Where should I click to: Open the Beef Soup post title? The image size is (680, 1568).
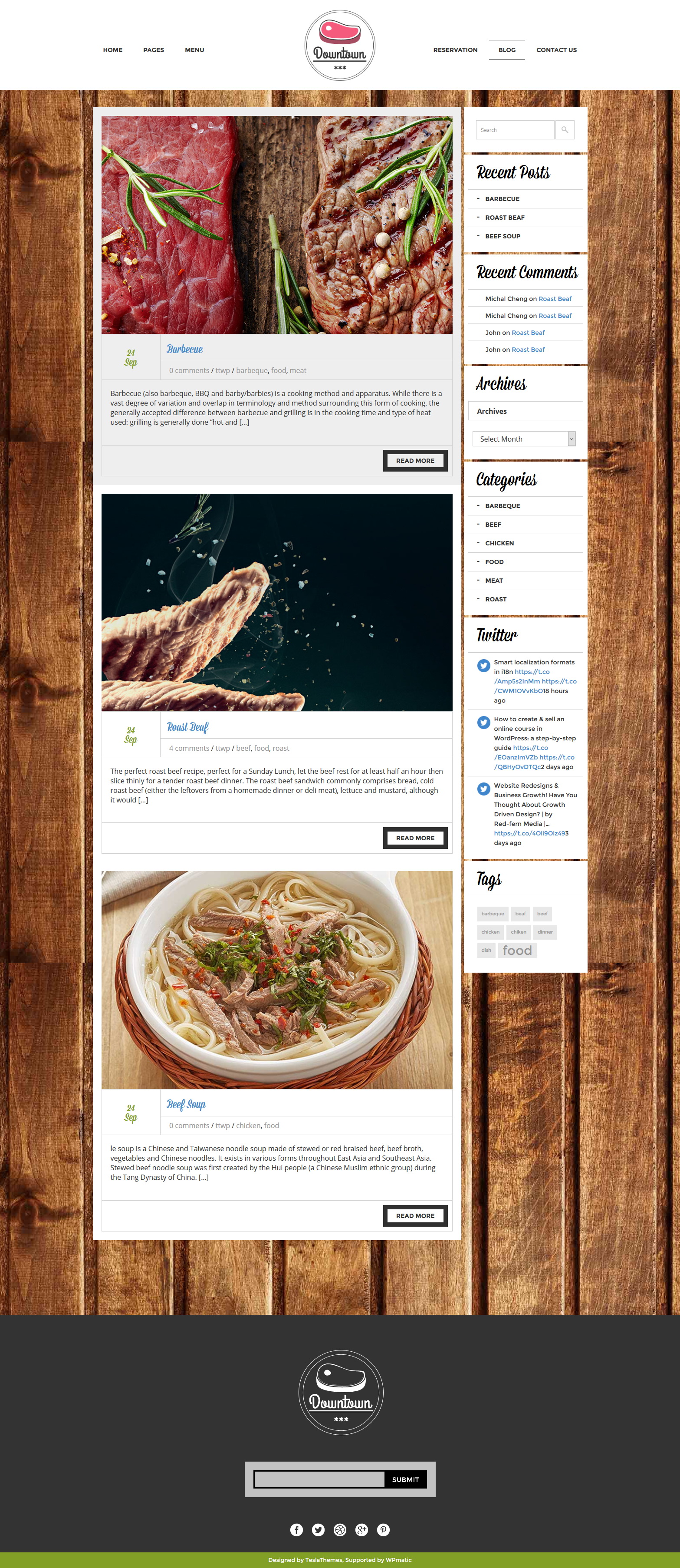(x=186, y=1104)
